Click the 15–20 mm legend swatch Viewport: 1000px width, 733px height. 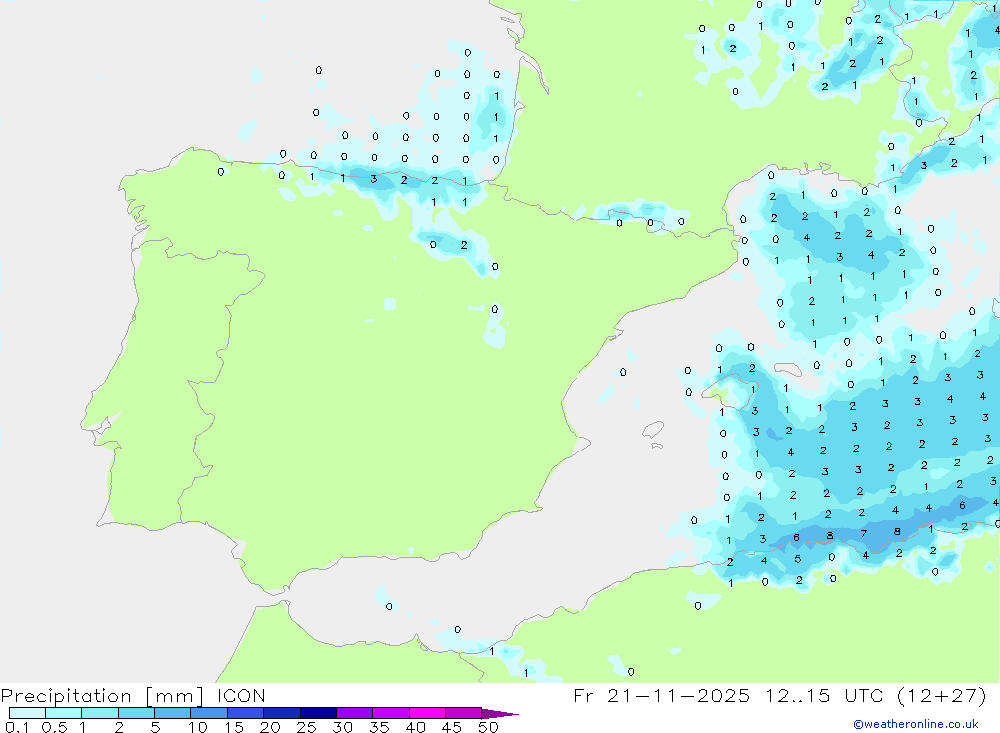(246, 713)
